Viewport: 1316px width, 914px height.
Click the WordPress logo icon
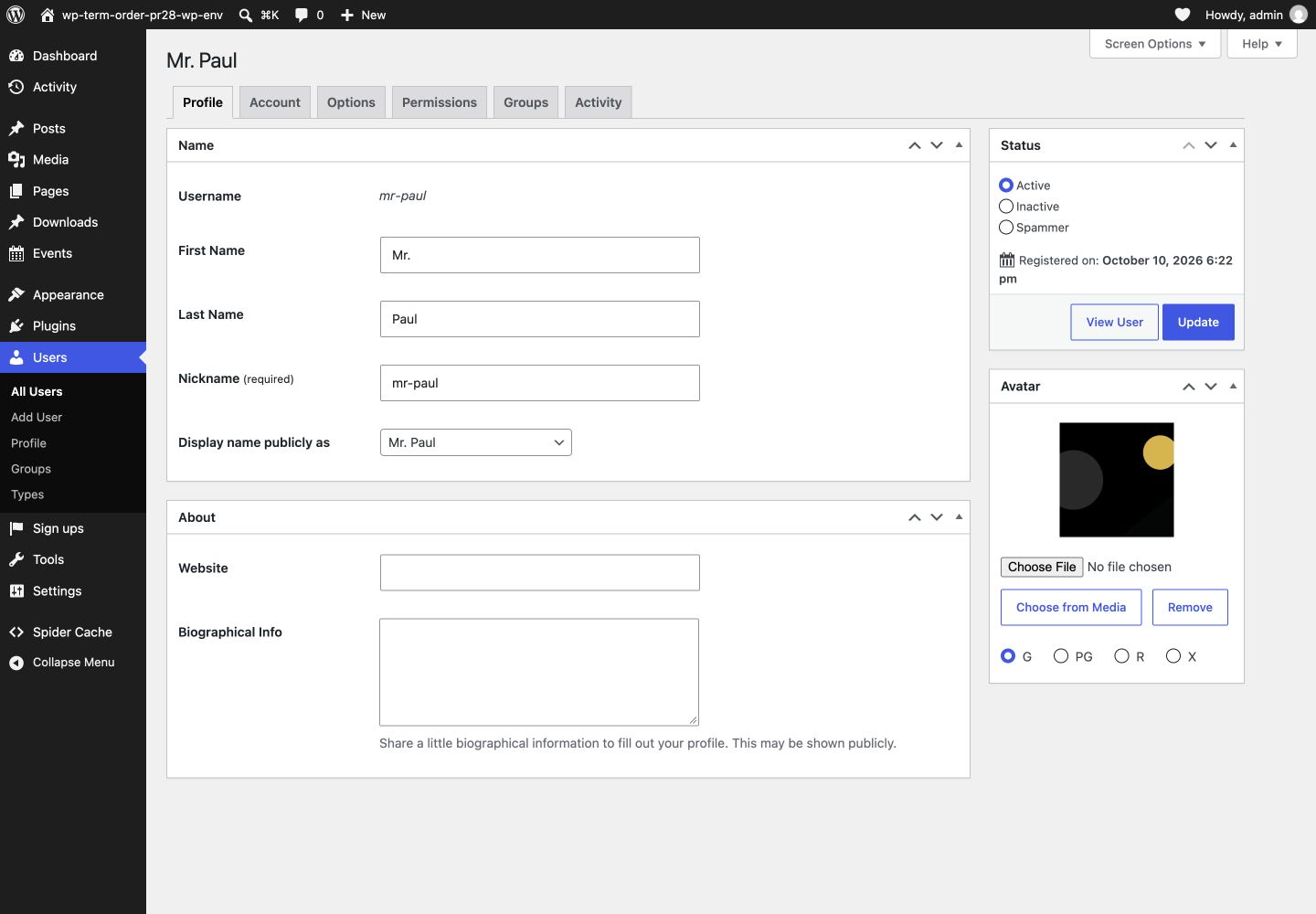coord(16,15)
